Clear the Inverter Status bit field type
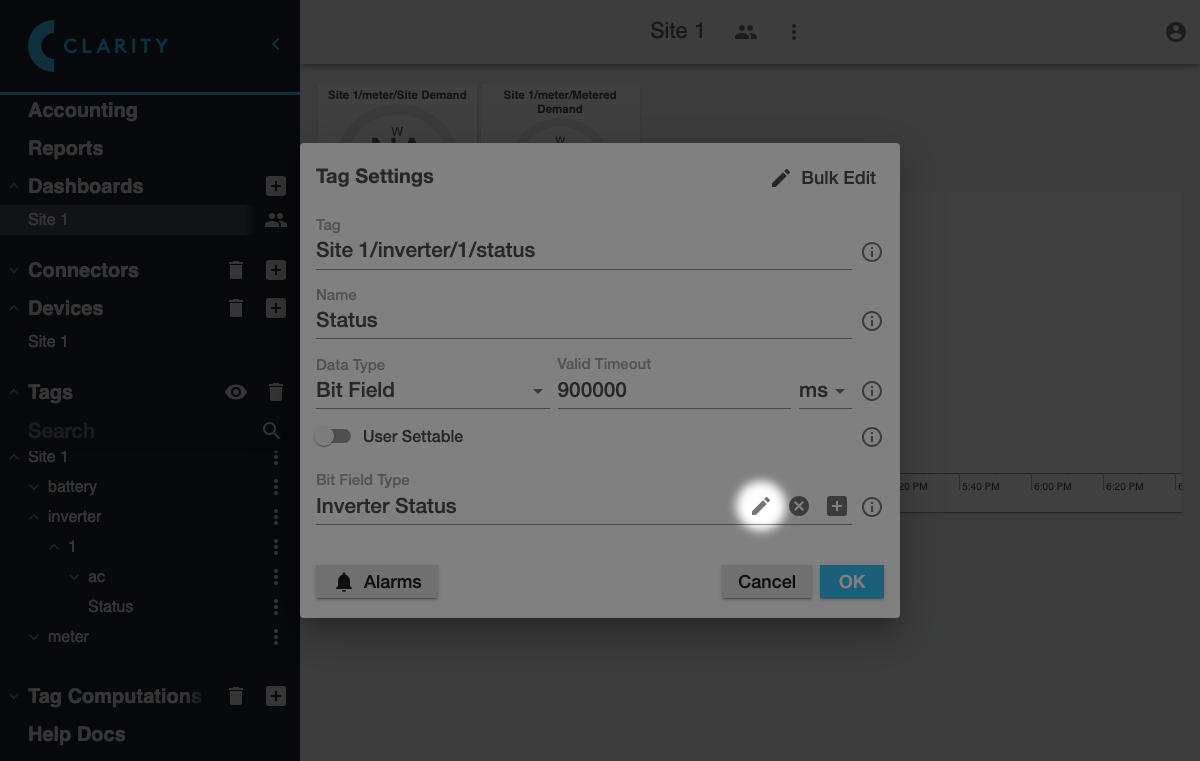The width and height of the screenshot is (1200, 761). 799,506
